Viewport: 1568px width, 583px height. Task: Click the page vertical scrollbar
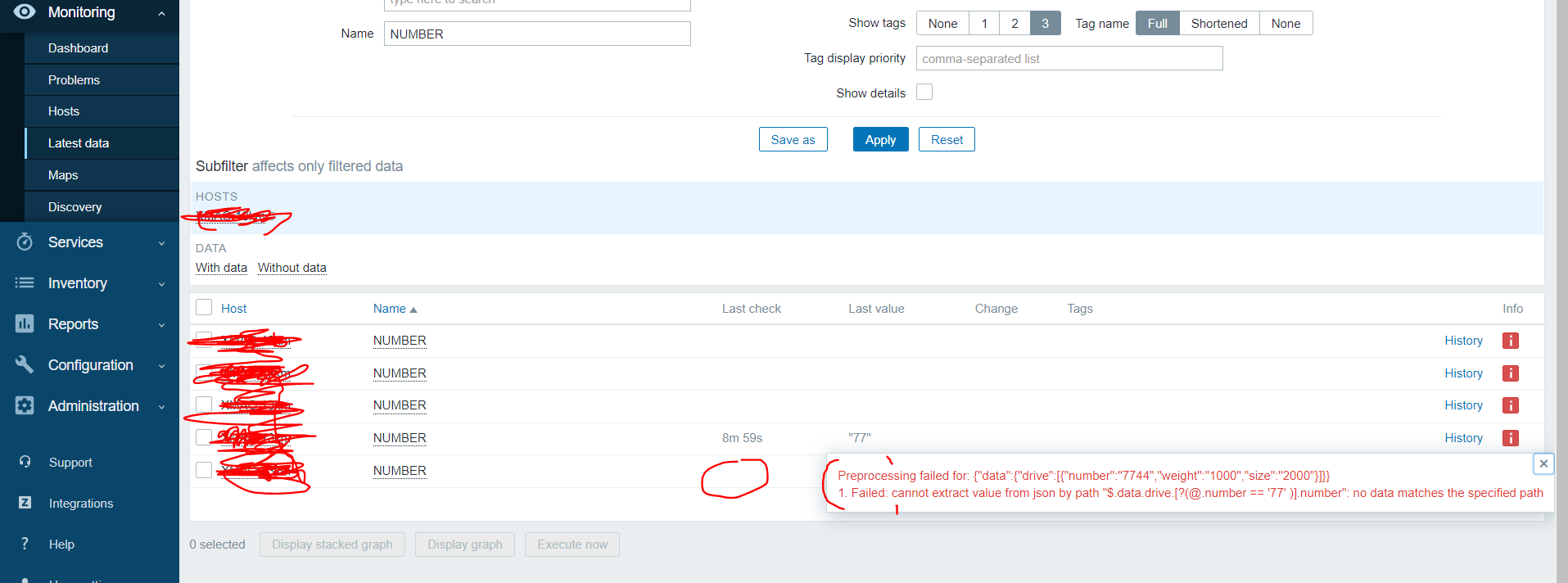click(x=1562, y=291)
